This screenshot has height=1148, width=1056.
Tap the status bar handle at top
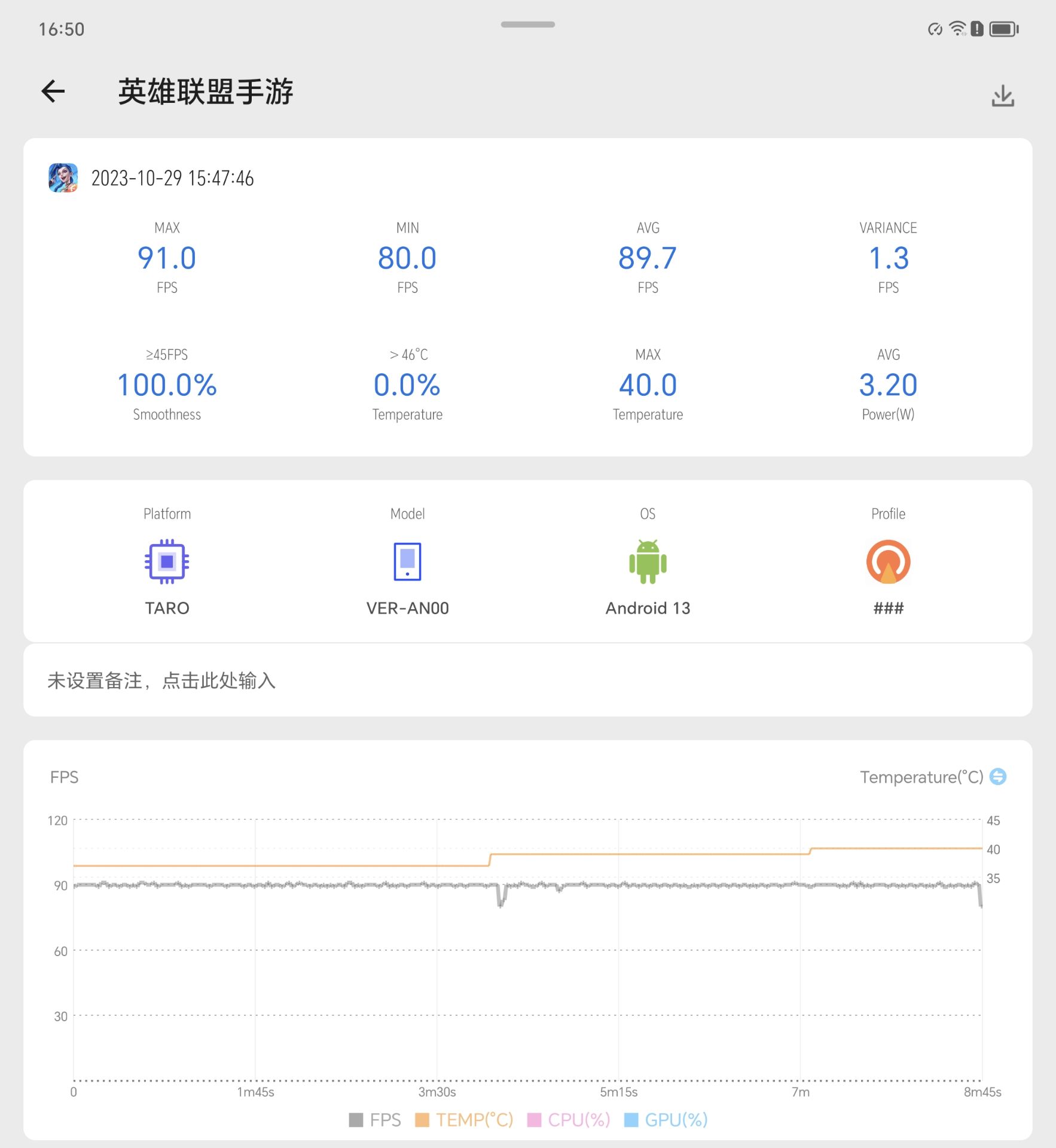tap(527, 25)
